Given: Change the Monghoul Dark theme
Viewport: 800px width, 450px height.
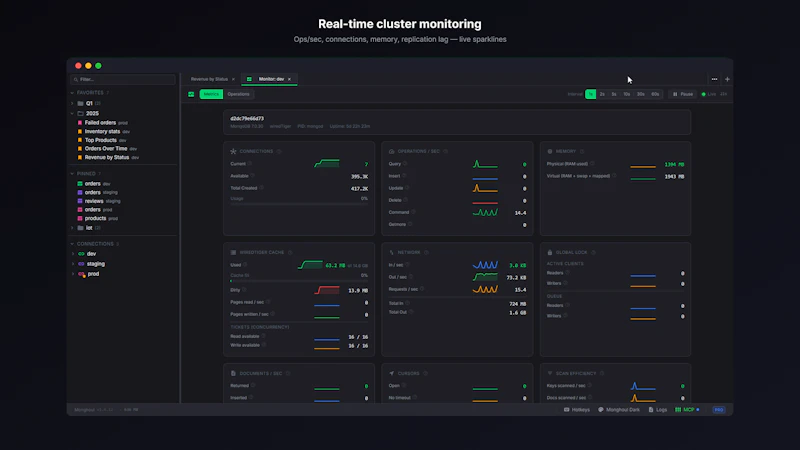Looking at the screenshot, I should [x=619, y=410].
